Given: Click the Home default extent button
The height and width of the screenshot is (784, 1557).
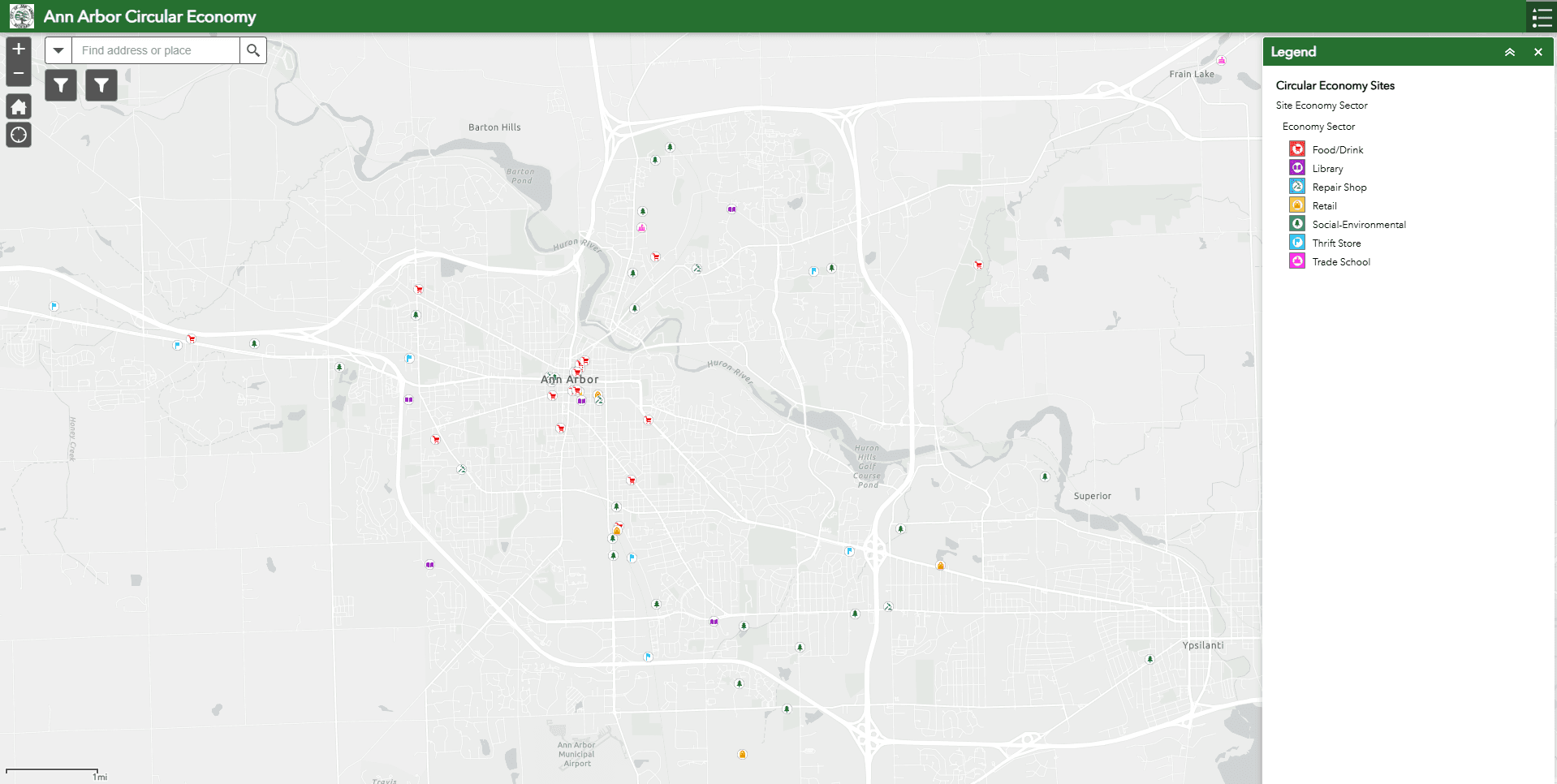Looking at the screenshot, I should pos(18,106).
